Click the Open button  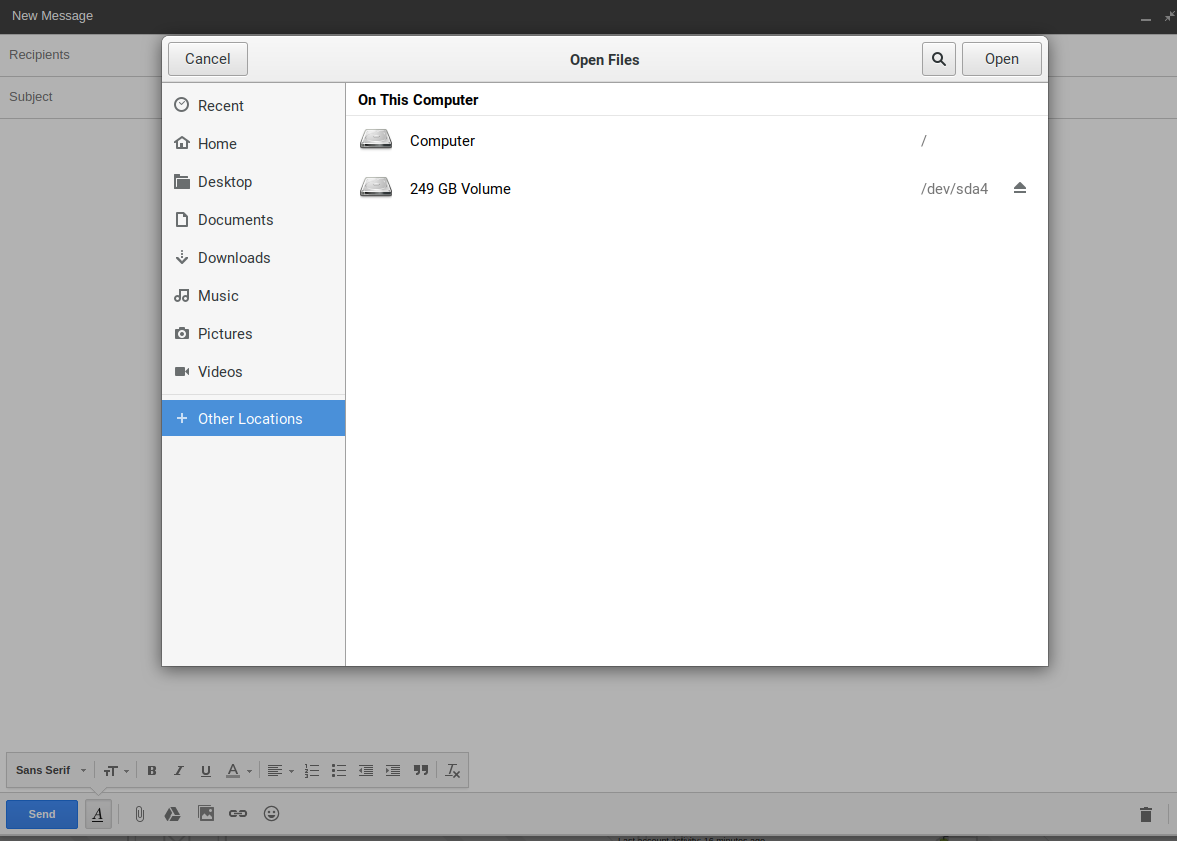coord(1001,59)
